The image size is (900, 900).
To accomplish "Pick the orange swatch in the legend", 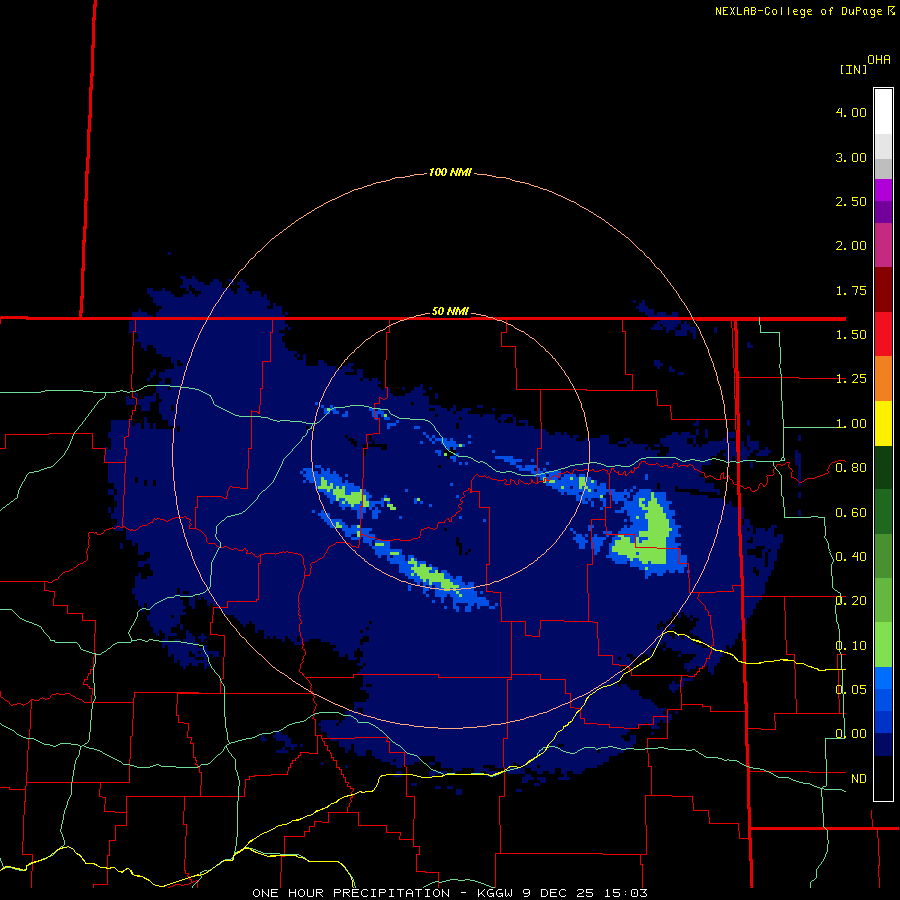I will tap(883, 379).
